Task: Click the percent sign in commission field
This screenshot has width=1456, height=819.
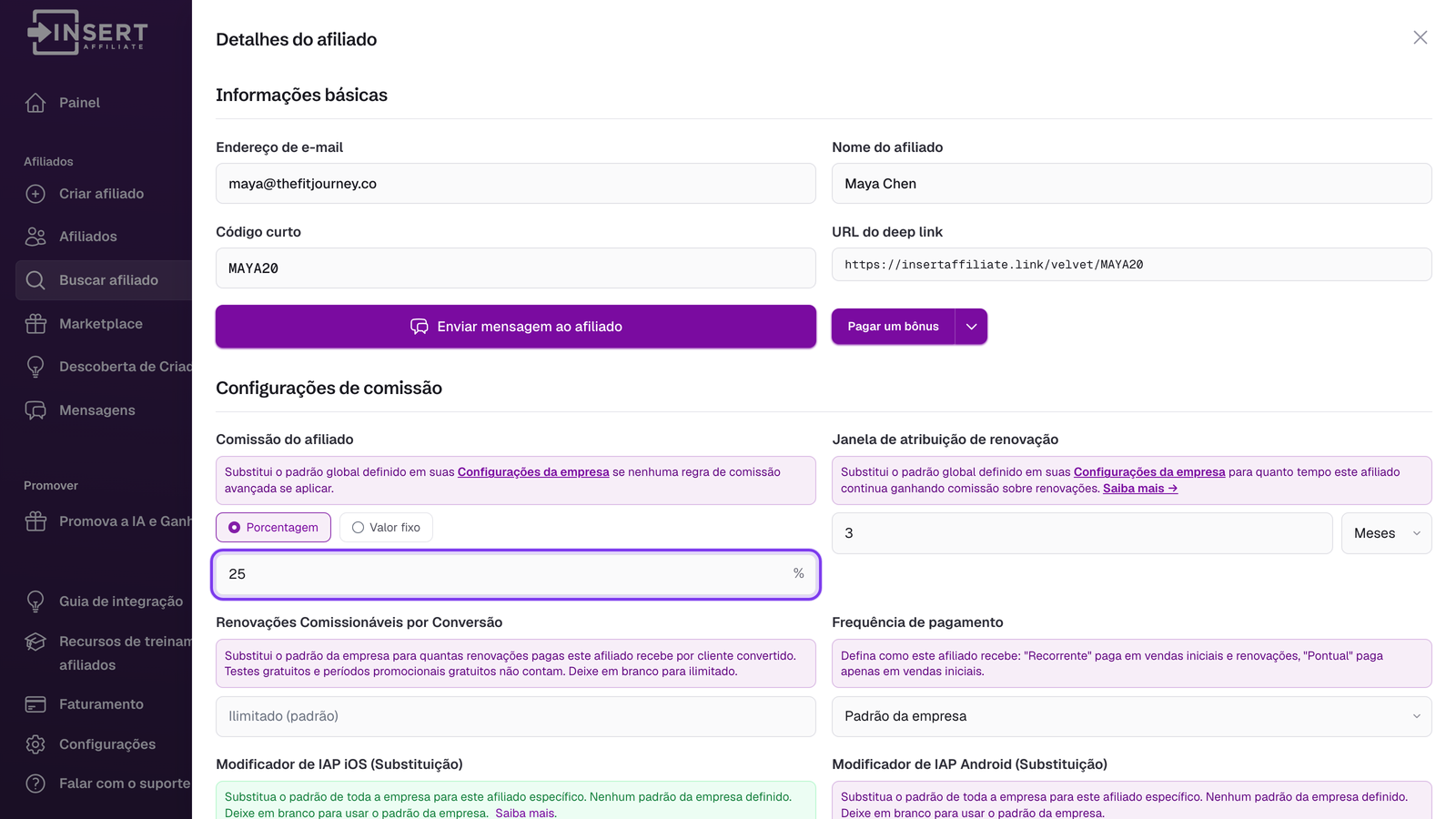Action: (x=798, y=573)
